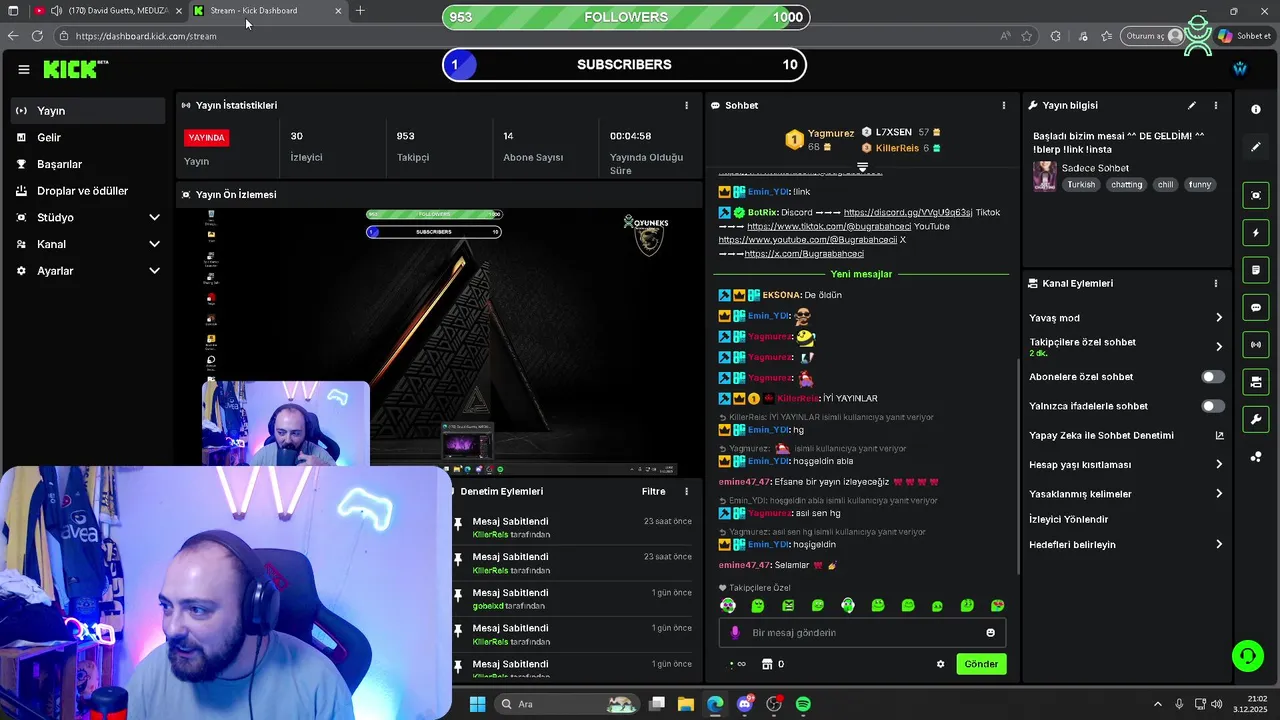Open Spotify from taskbar
The width and height of the screenshot is (1280, 720).
(x=803, y=704)
